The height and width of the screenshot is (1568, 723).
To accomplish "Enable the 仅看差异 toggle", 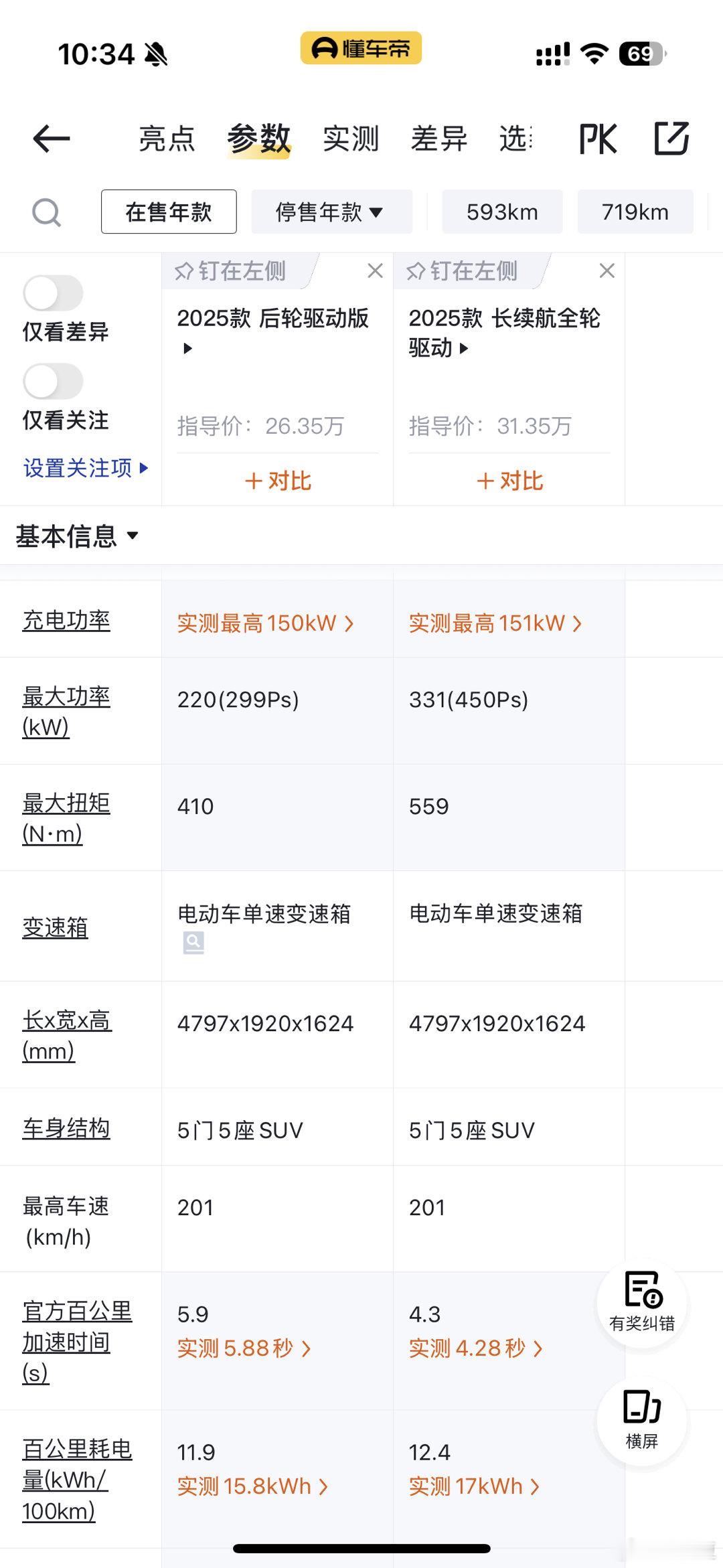I will 53,293.
